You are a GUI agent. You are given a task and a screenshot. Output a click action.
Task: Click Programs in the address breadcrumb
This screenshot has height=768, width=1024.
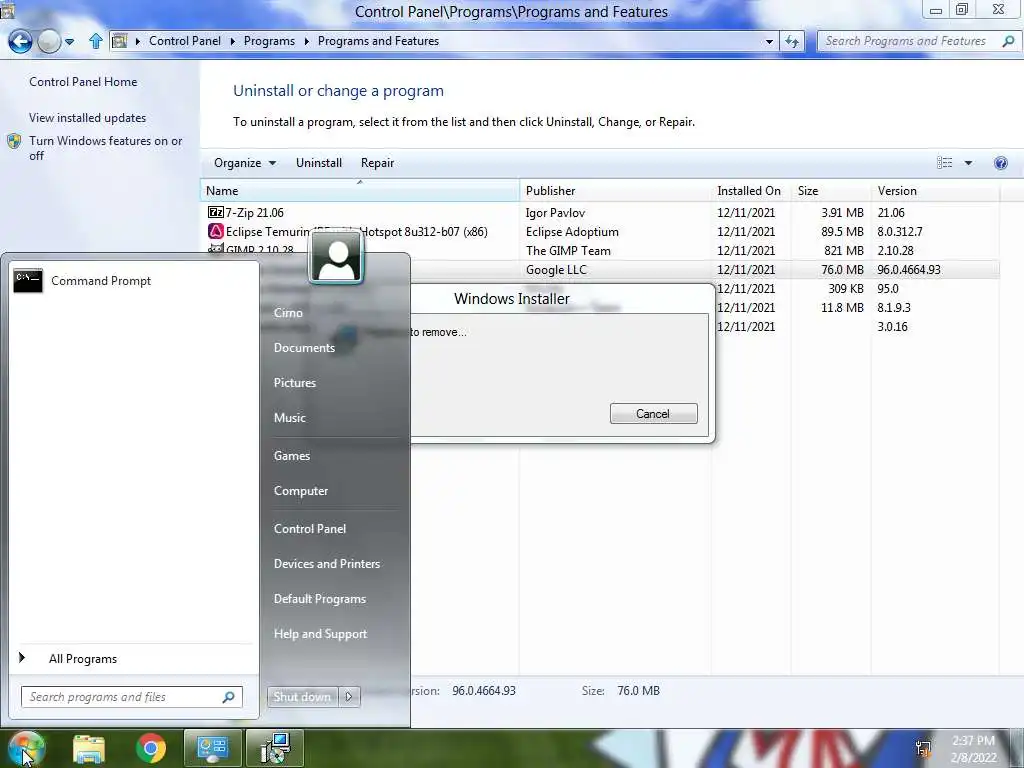coord(269,41)
